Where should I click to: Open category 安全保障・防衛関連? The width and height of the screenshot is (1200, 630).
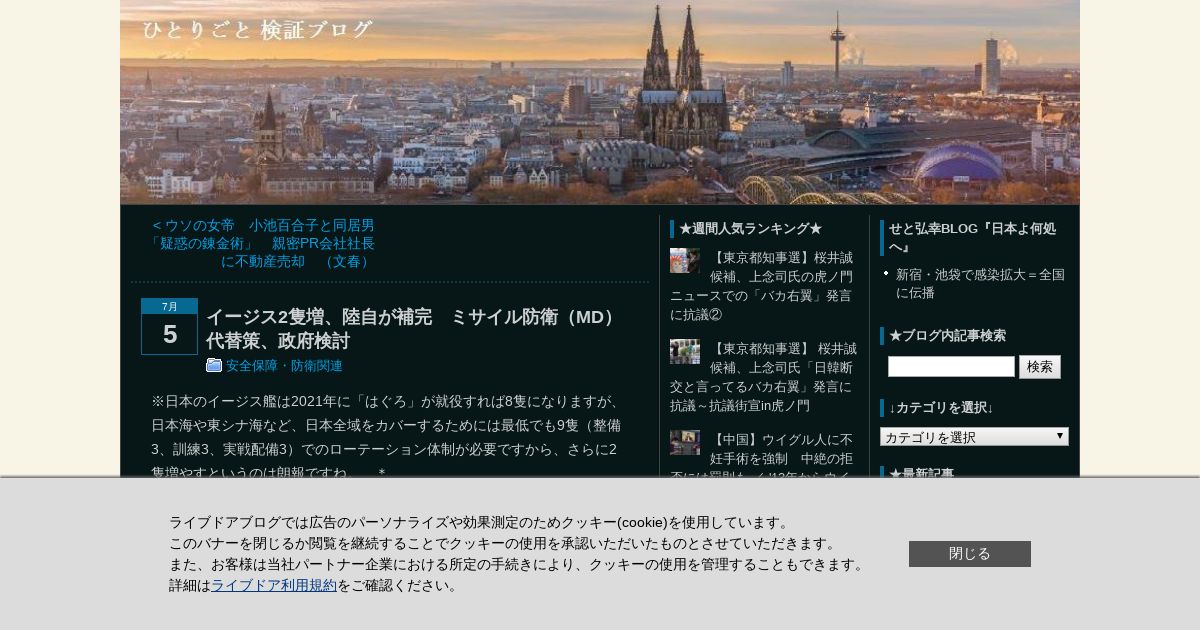click(284, 366)
